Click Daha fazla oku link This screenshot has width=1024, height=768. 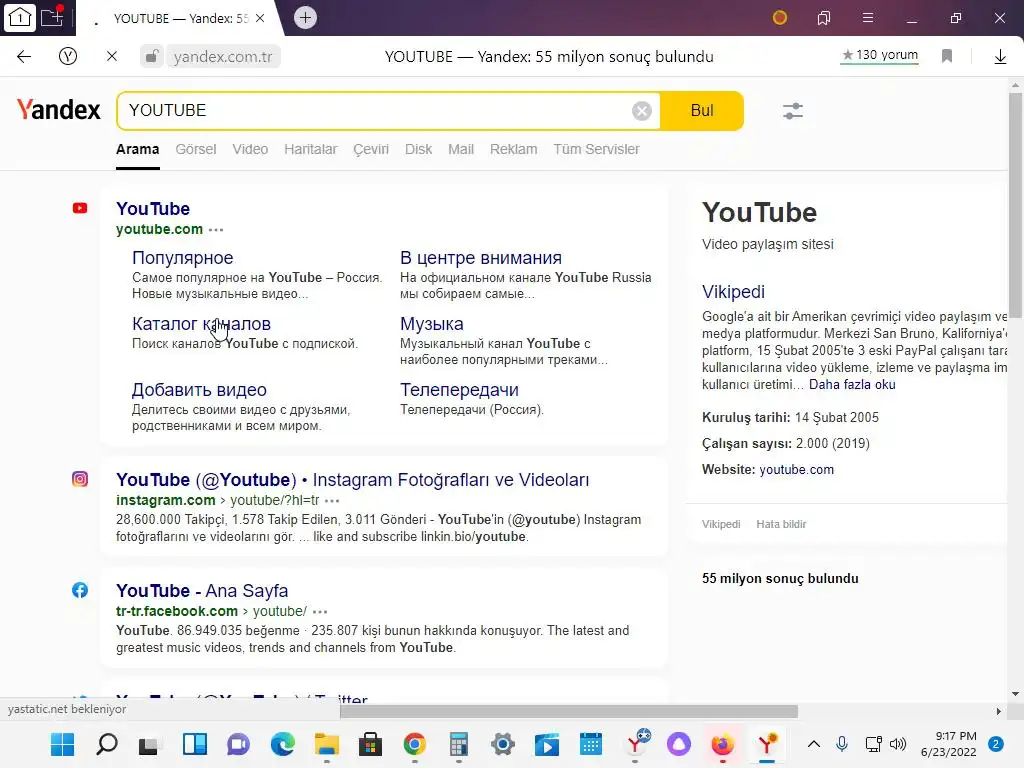(x=852, y=385)
